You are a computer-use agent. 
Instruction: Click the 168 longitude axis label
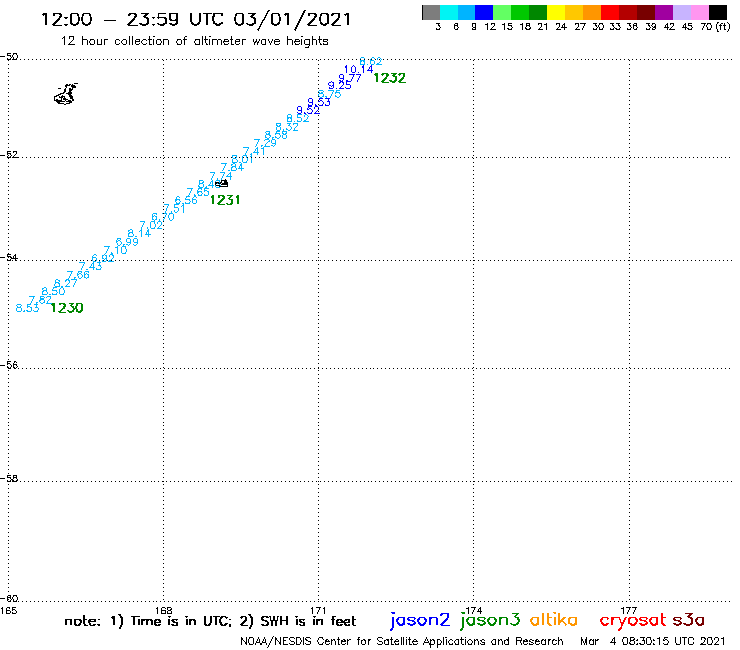(x=164, y=610)
